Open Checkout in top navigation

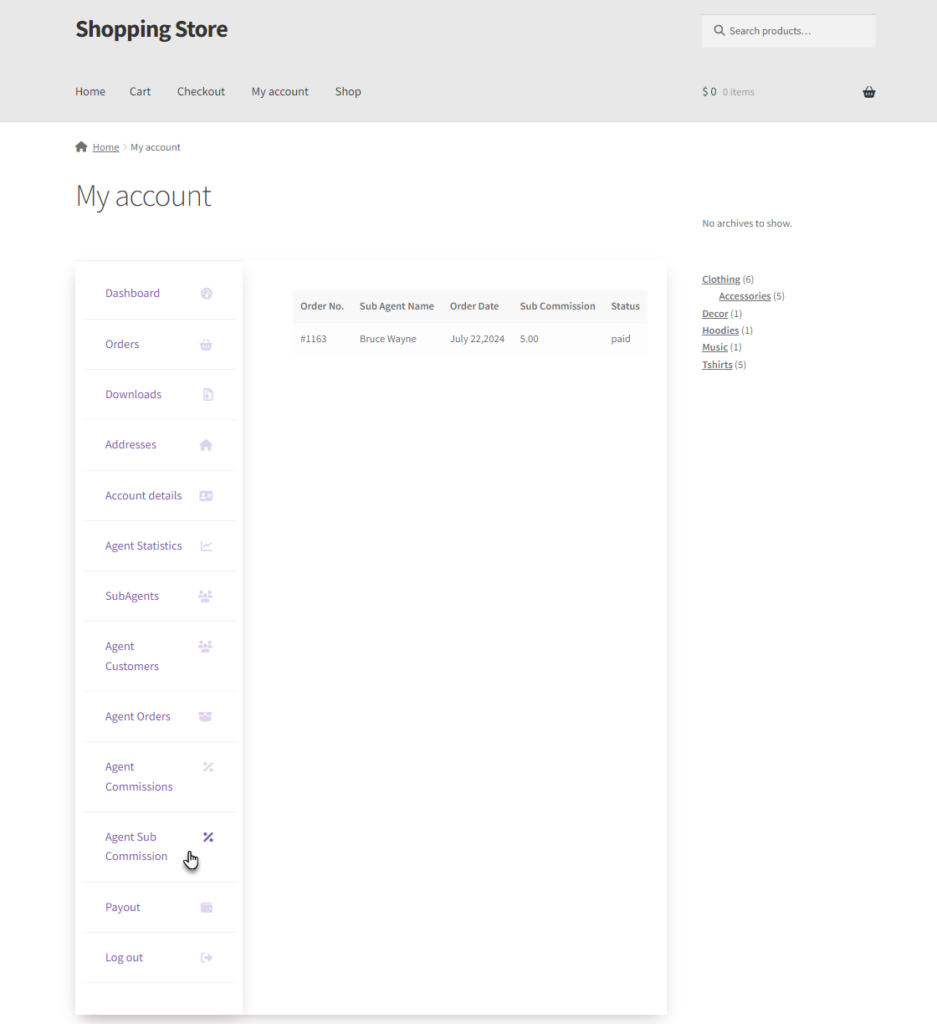pos(200,91)
